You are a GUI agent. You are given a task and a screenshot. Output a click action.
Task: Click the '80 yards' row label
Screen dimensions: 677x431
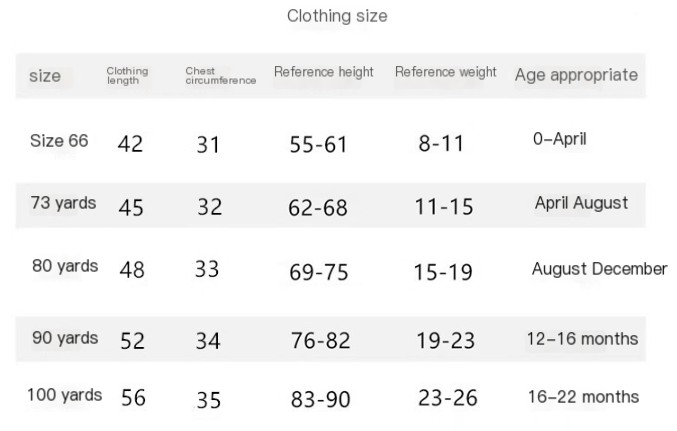tap(65, 267)
